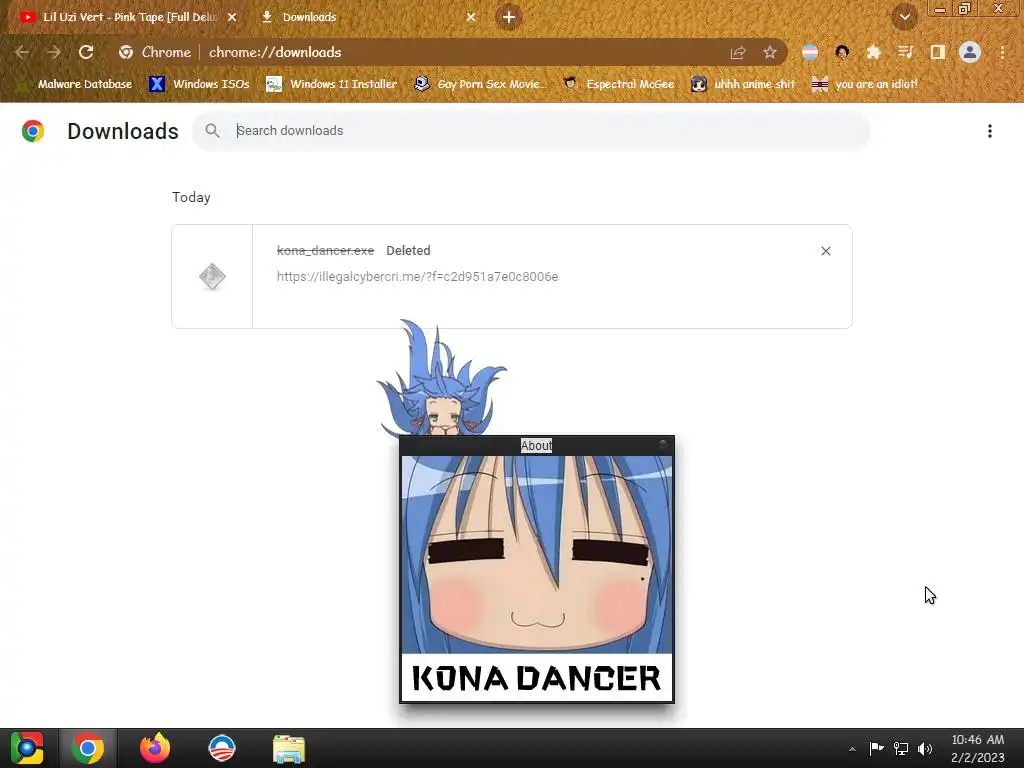Image resolution: width=1024 pixels, height=768 pixels.
Task: Click the About title of Kona Dancer window
Action: click(536, 445)
